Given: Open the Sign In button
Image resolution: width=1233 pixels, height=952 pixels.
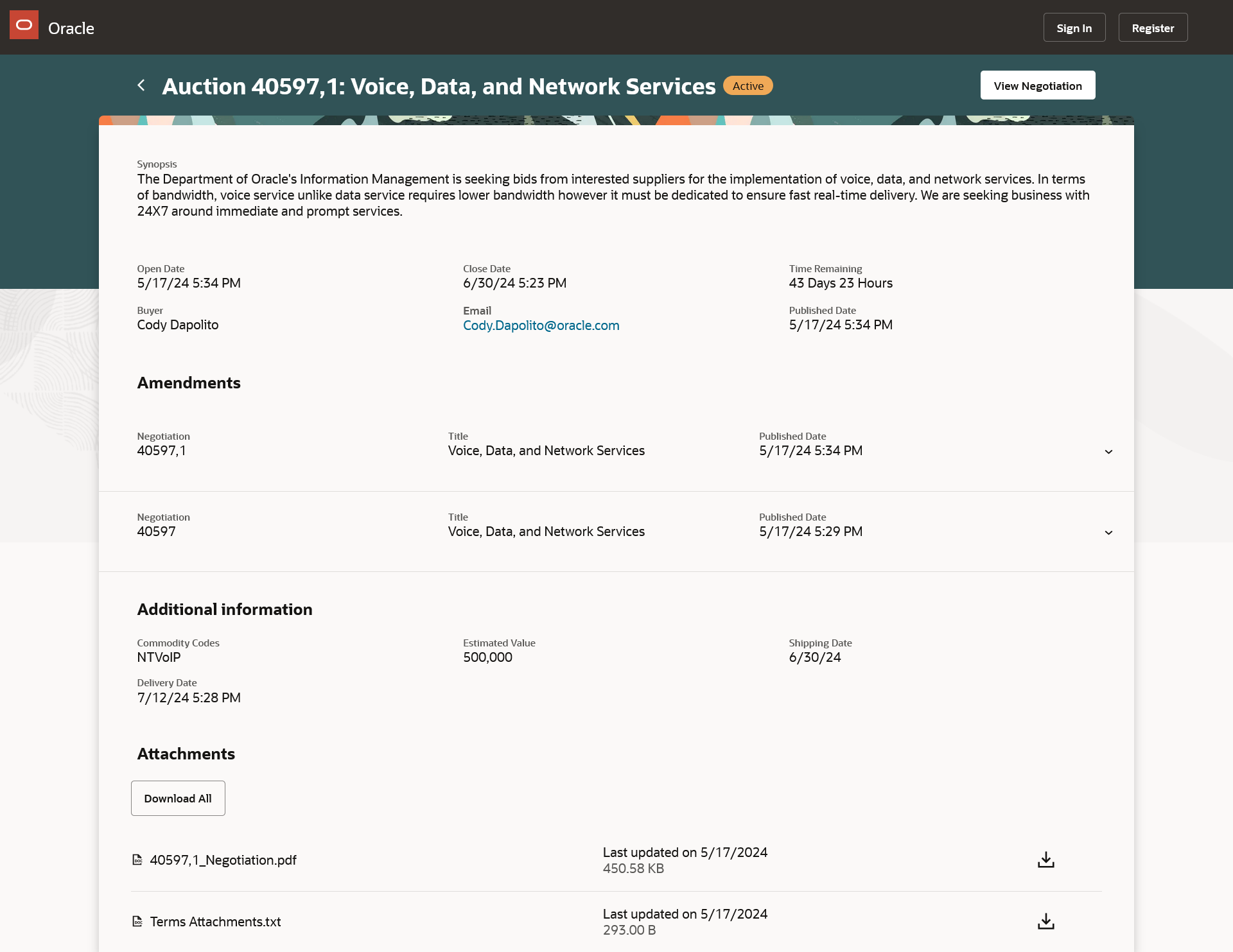Looking at the screenshot, I should [1074, 28].
